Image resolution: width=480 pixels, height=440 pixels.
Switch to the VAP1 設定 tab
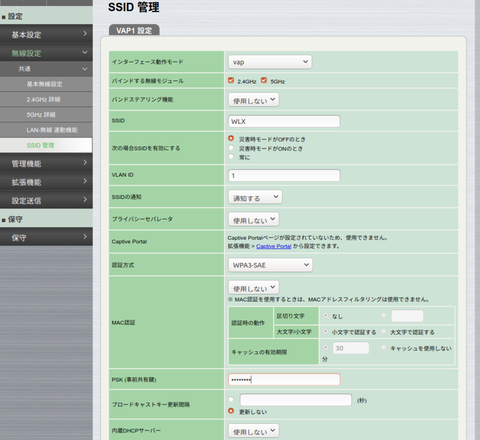pyautogui.click(x=134, y=30)
